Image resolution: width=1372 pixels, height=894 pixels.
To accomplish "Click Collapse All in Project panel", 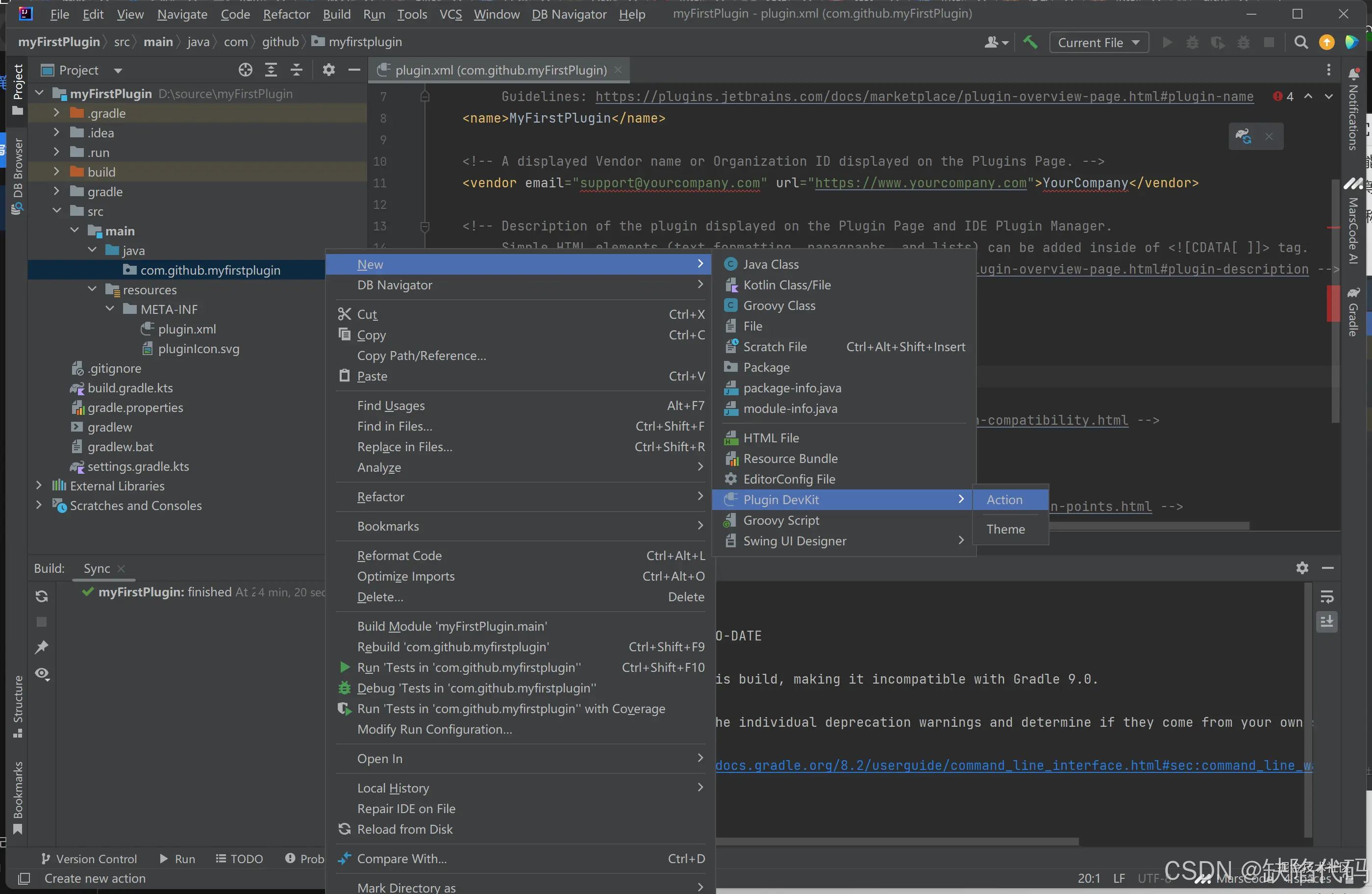I will coord(296,70).
